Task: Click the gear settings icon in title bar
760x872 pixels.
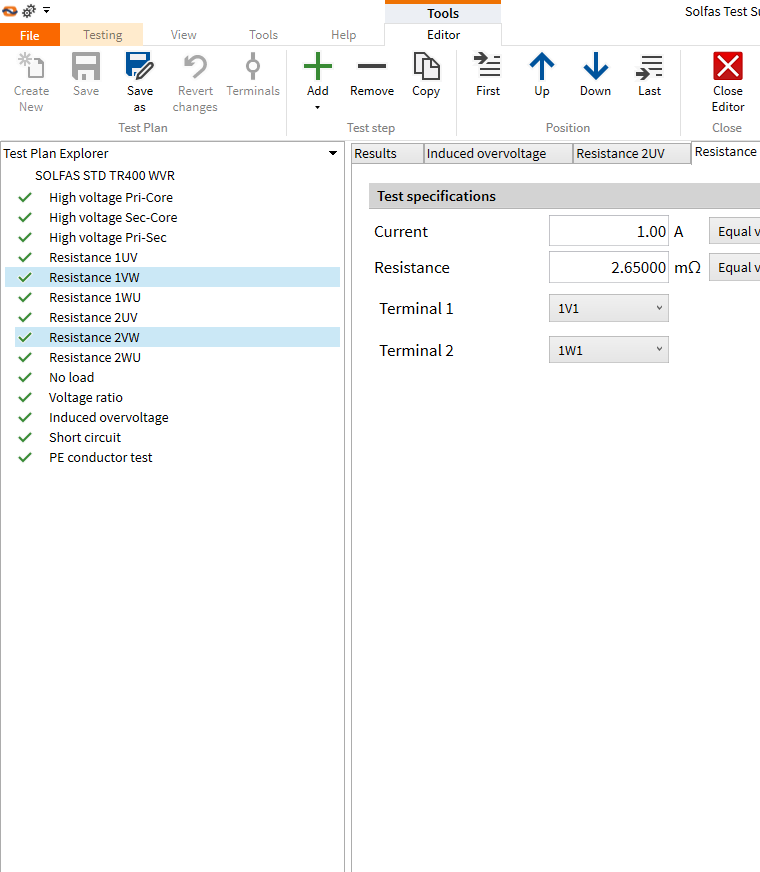Action: pos(29,11)
